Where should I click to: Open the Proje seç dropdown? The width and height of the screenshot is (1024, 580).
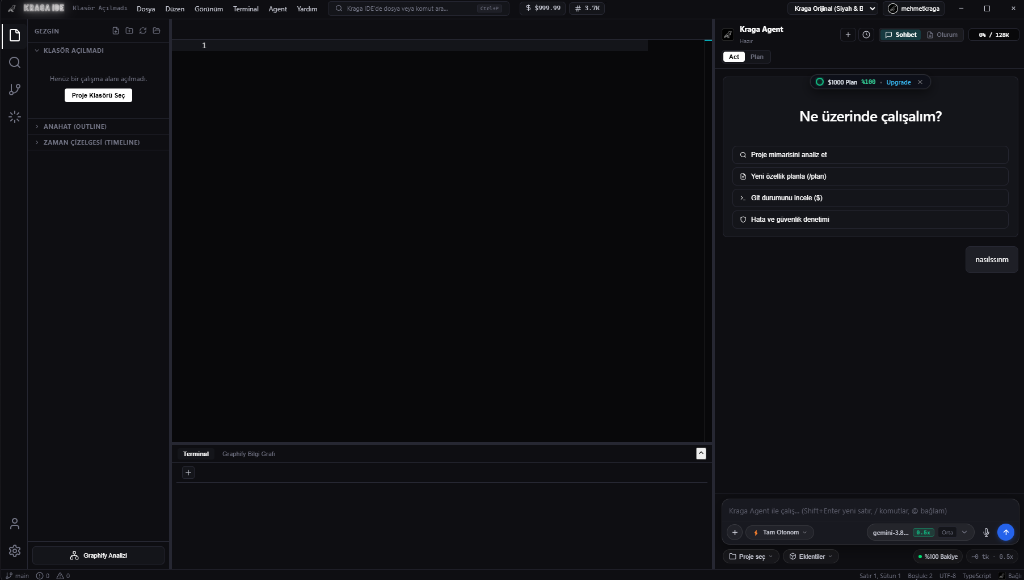point(750,556)
